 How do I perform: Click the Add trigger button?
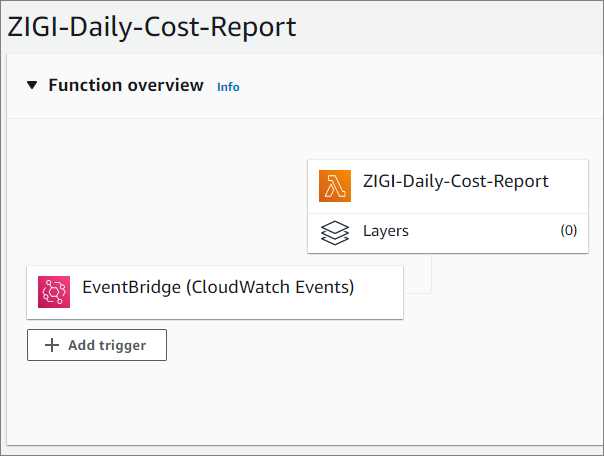coord(97,345)
